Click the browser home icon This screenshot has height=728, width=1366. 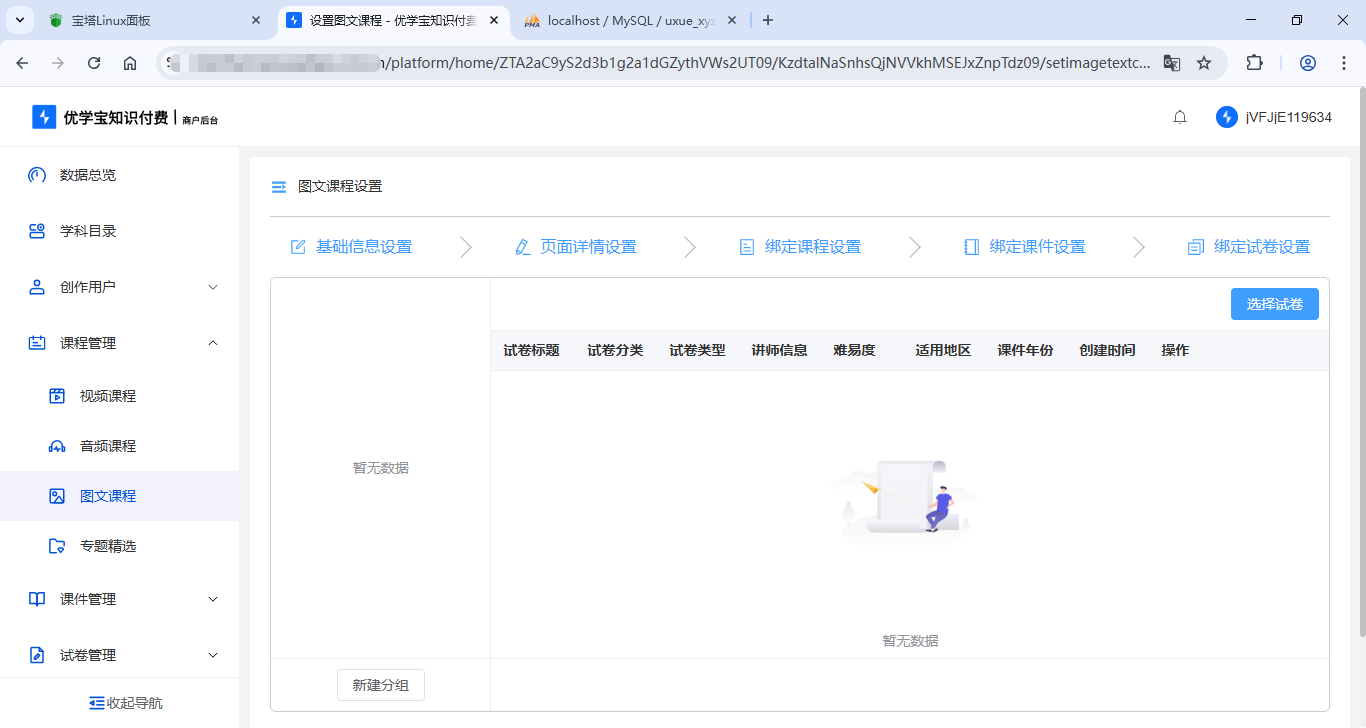[130, 62]
